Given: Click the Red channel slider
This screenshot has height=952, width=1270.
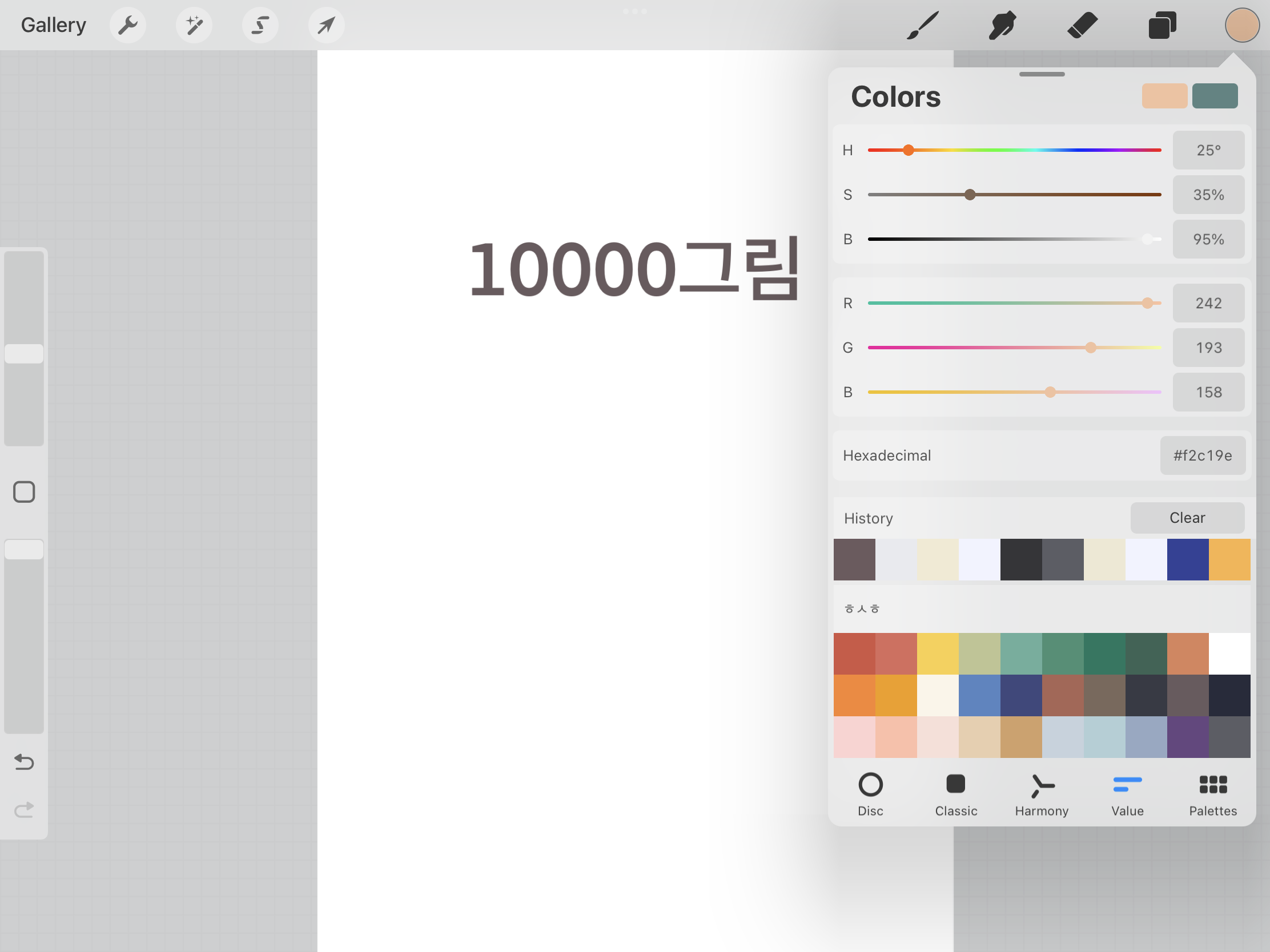Looking at the screenshot, I should pyautogui.click(x=1015, y=303).
